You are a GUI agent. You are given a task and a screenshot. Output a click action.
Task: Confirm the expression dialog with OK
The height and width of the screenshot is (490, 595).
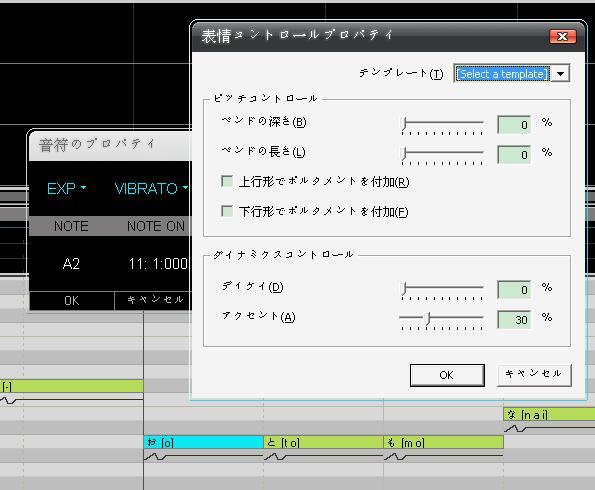447,375
